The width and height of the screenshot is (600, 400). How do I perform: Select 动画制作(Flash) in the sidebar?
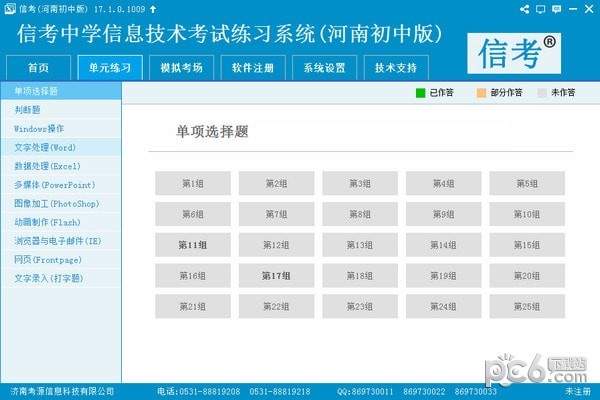(49, 222)
